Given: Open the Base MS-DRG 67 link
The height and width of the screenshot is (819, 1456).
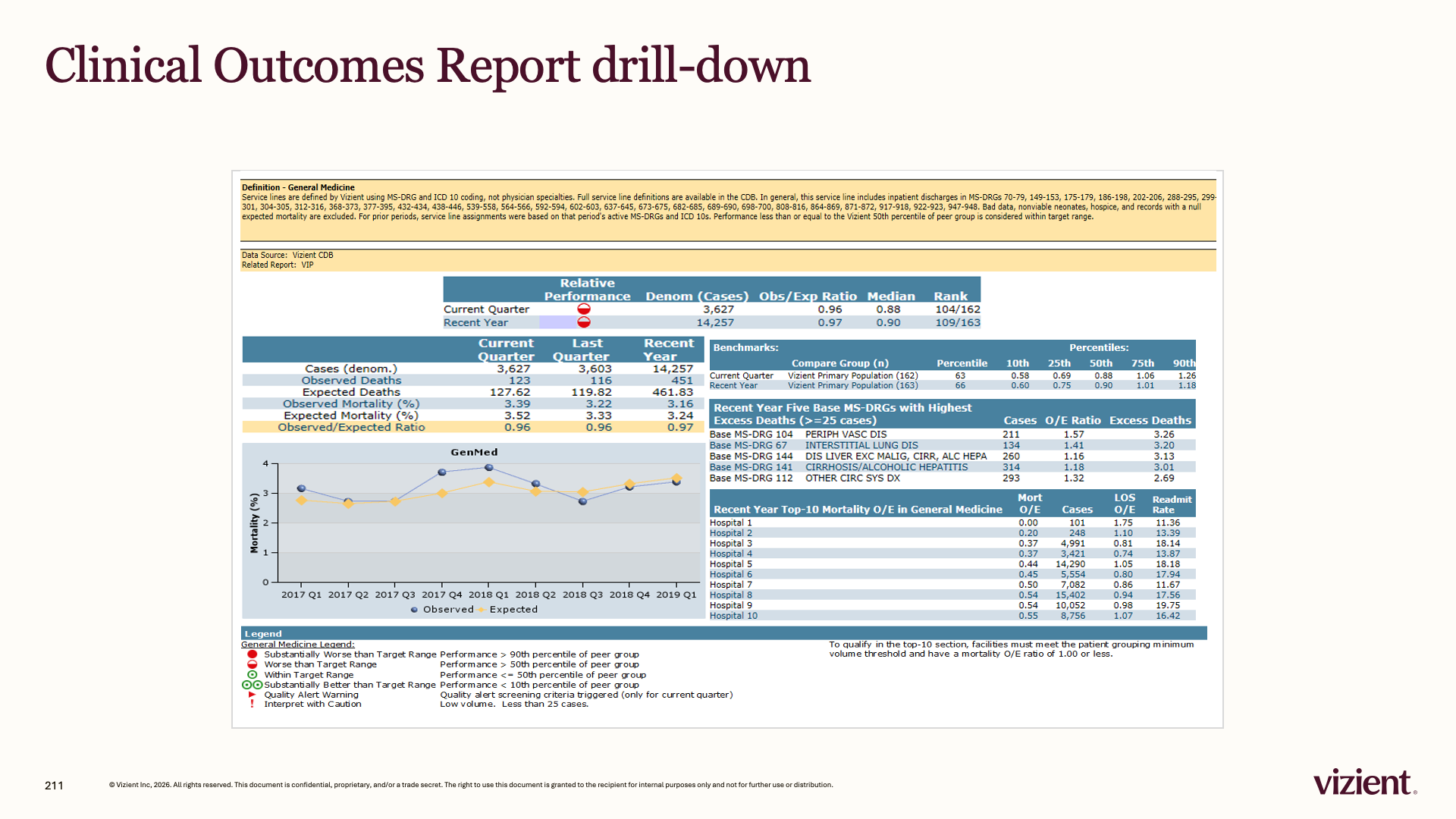Looking at the screenshot, I should point(748,446).
